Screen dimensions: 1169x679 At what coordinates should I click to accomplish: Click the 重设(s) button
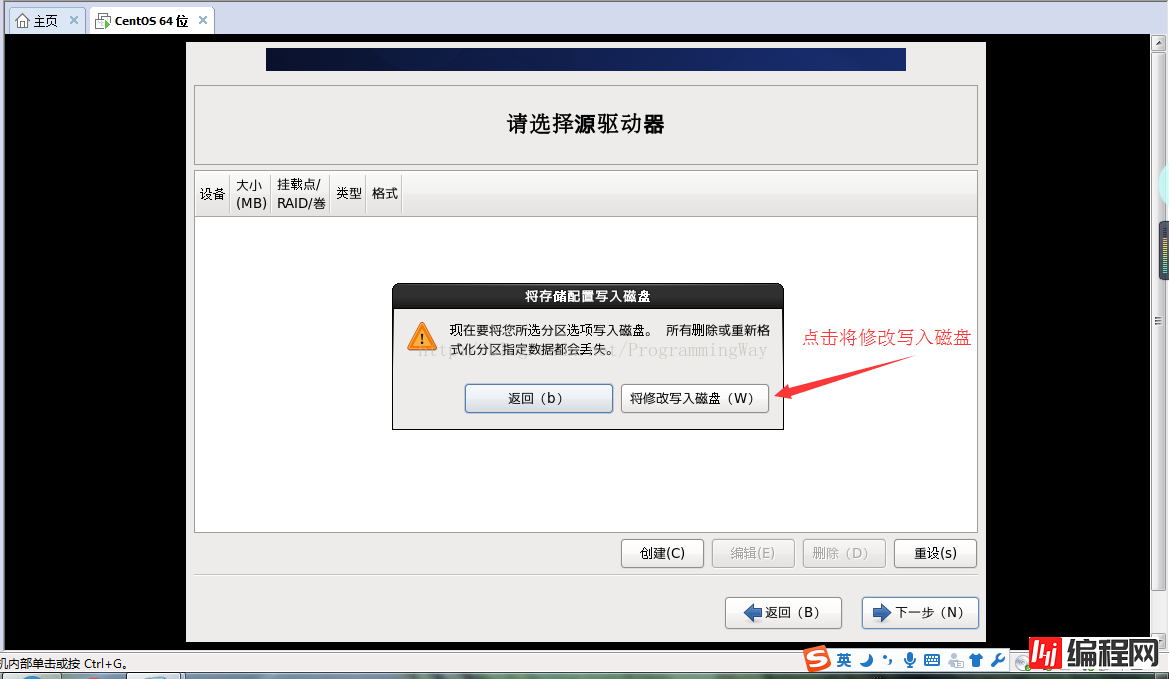point(935,553)
